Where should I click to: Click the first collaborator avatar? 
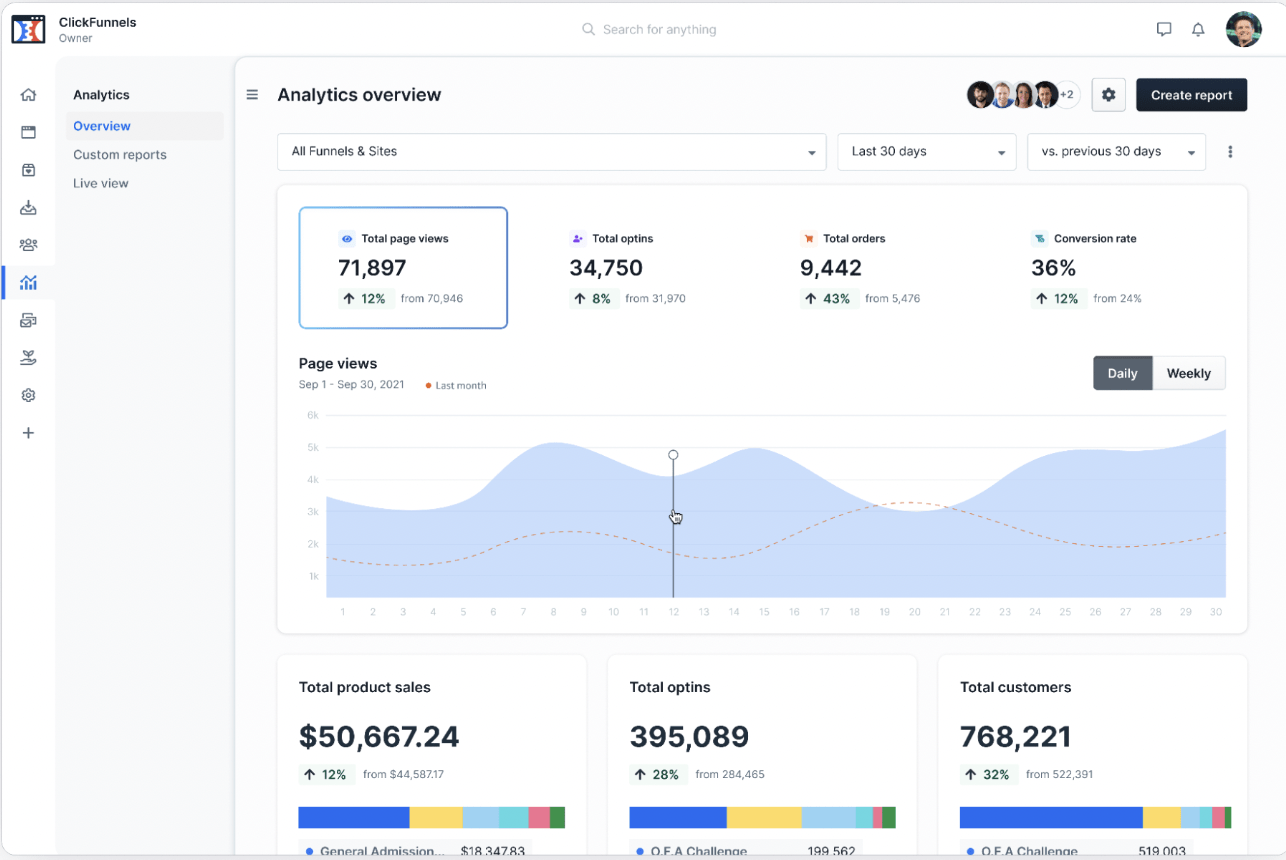[x=980, y=95]
